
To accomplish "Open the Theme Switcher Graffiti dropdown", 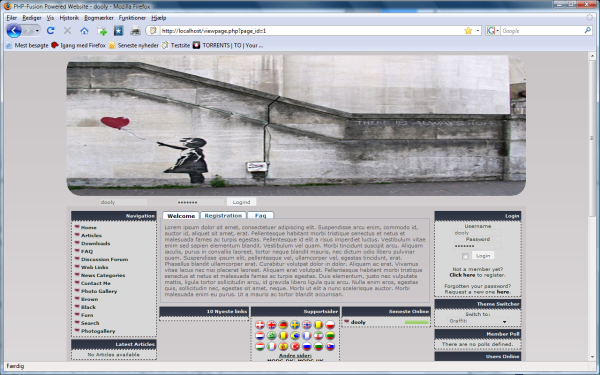I will point(478,321).
